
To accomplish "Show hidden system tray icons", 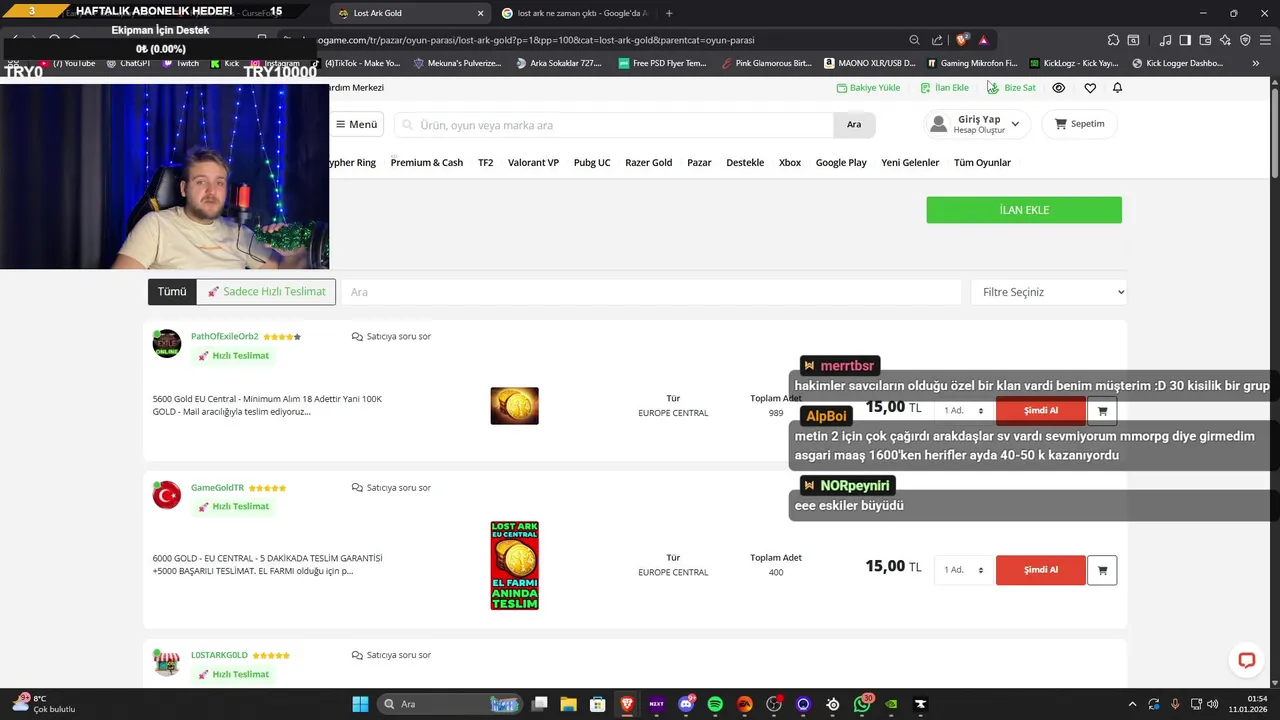I will coord(1132,704).
